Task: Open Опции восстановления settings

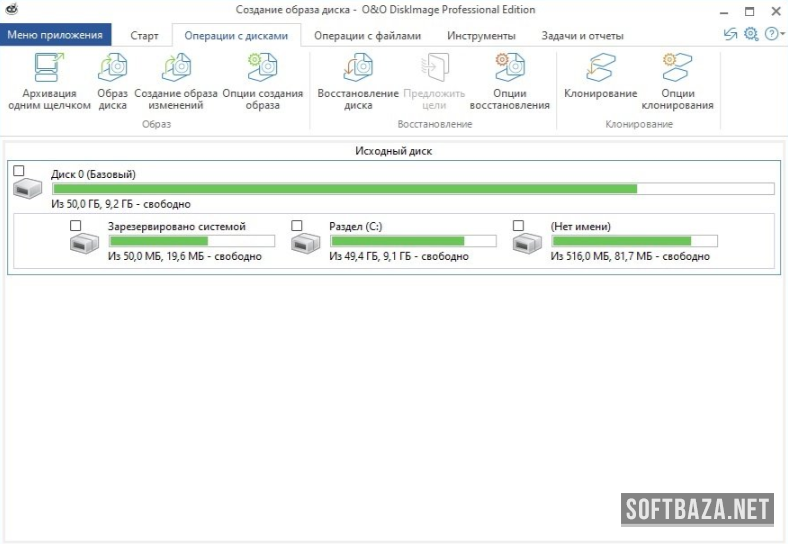Action: pos(509,69)
